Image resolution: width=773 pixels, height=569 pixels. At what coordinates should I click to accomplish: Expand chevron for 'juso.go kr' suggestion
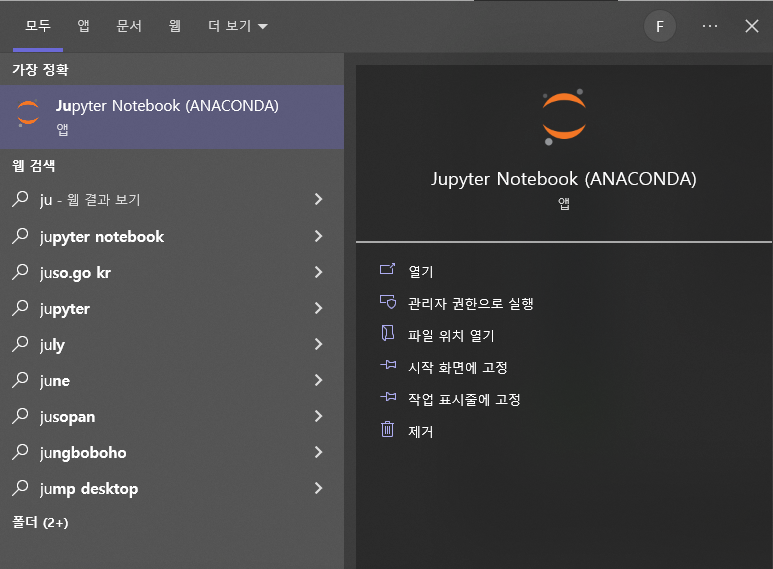pos(318,272)
